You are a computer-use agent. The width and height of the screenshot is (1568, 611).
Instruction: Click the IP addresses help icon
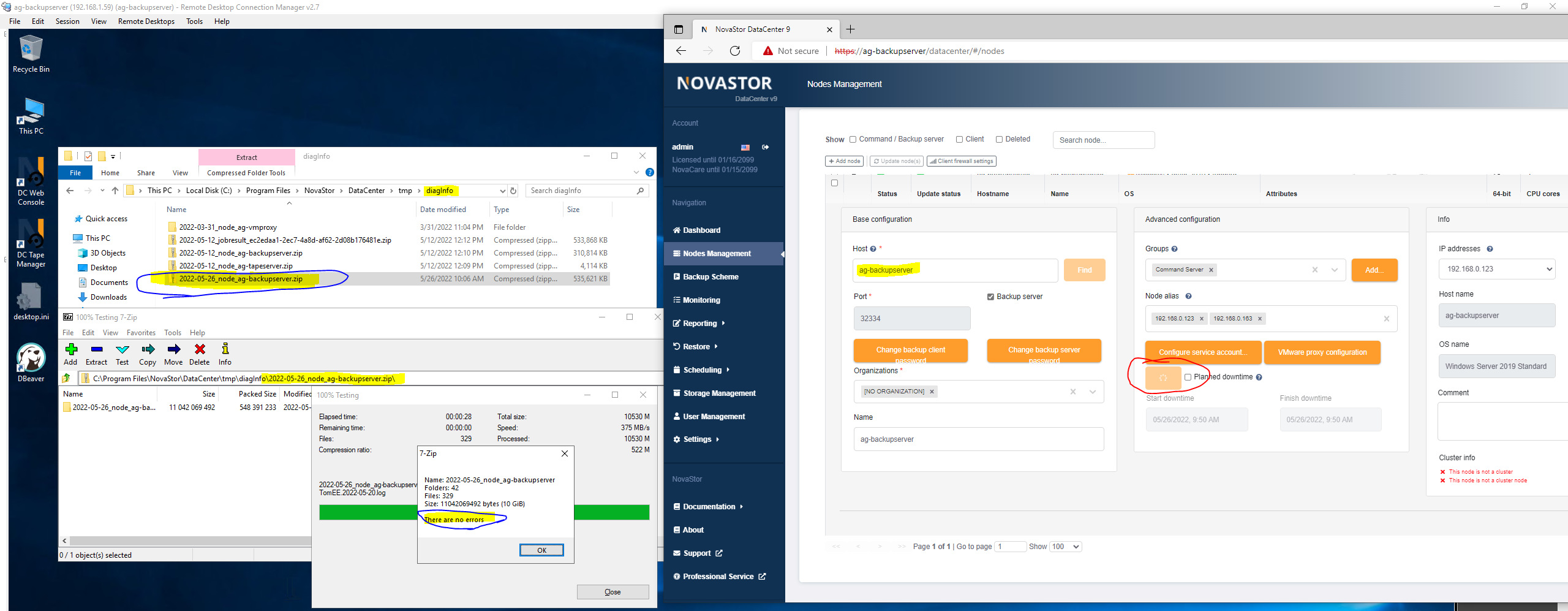pos(1490,249)
